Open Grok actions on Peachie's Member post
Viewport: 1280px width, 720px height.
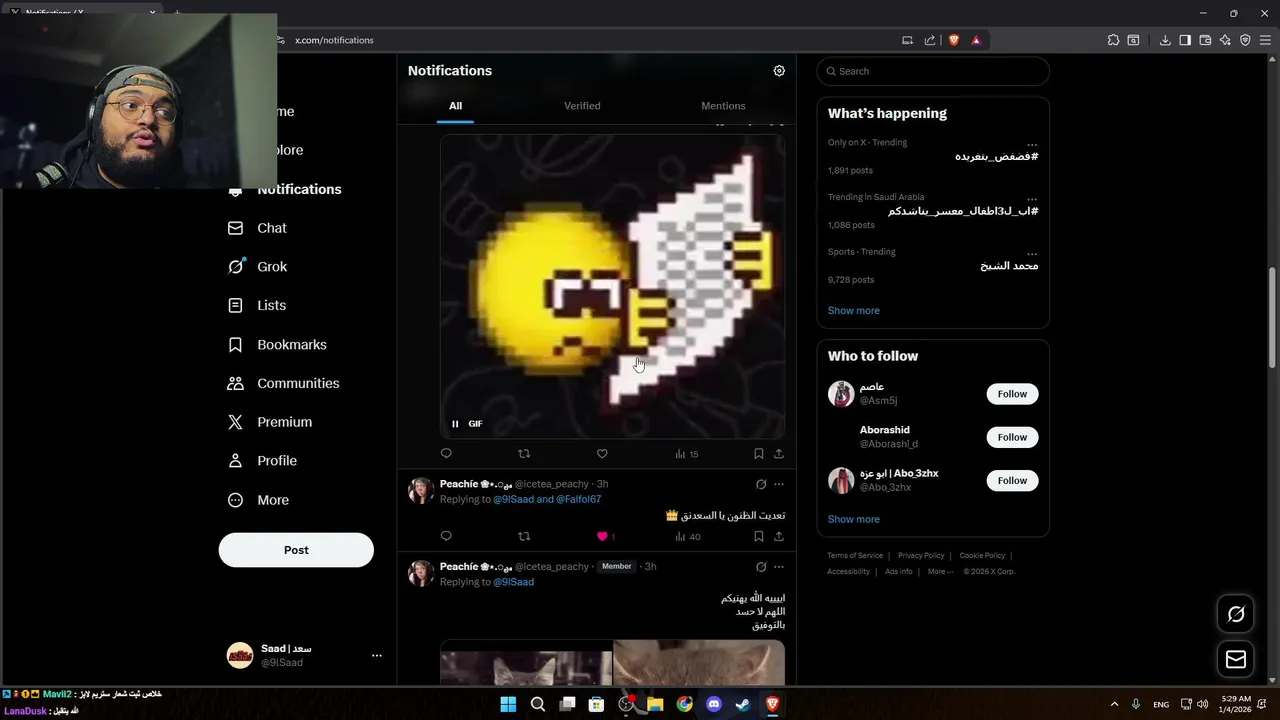click(761, 567)
